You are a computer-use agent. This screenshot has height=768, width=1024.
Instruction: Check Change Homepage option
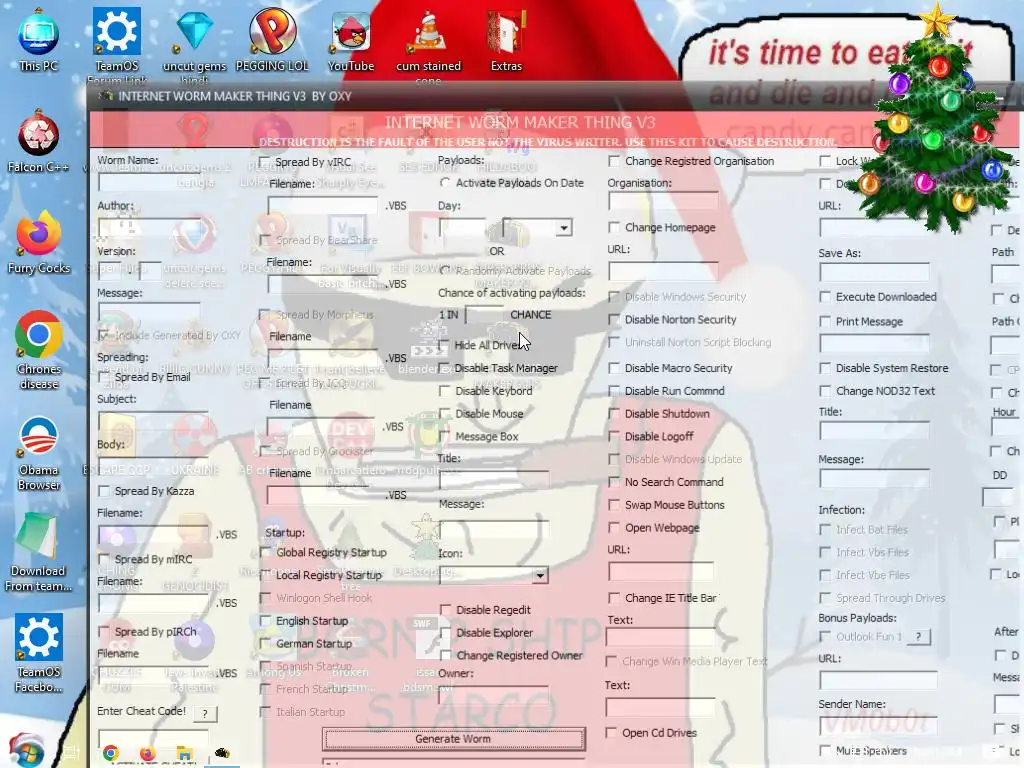(x=613, y=227)
